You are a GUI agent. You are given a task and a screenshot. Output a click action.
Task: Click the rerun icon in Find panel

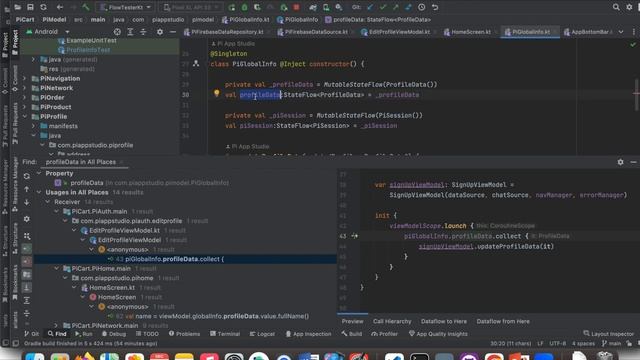[x=27, y=176]
